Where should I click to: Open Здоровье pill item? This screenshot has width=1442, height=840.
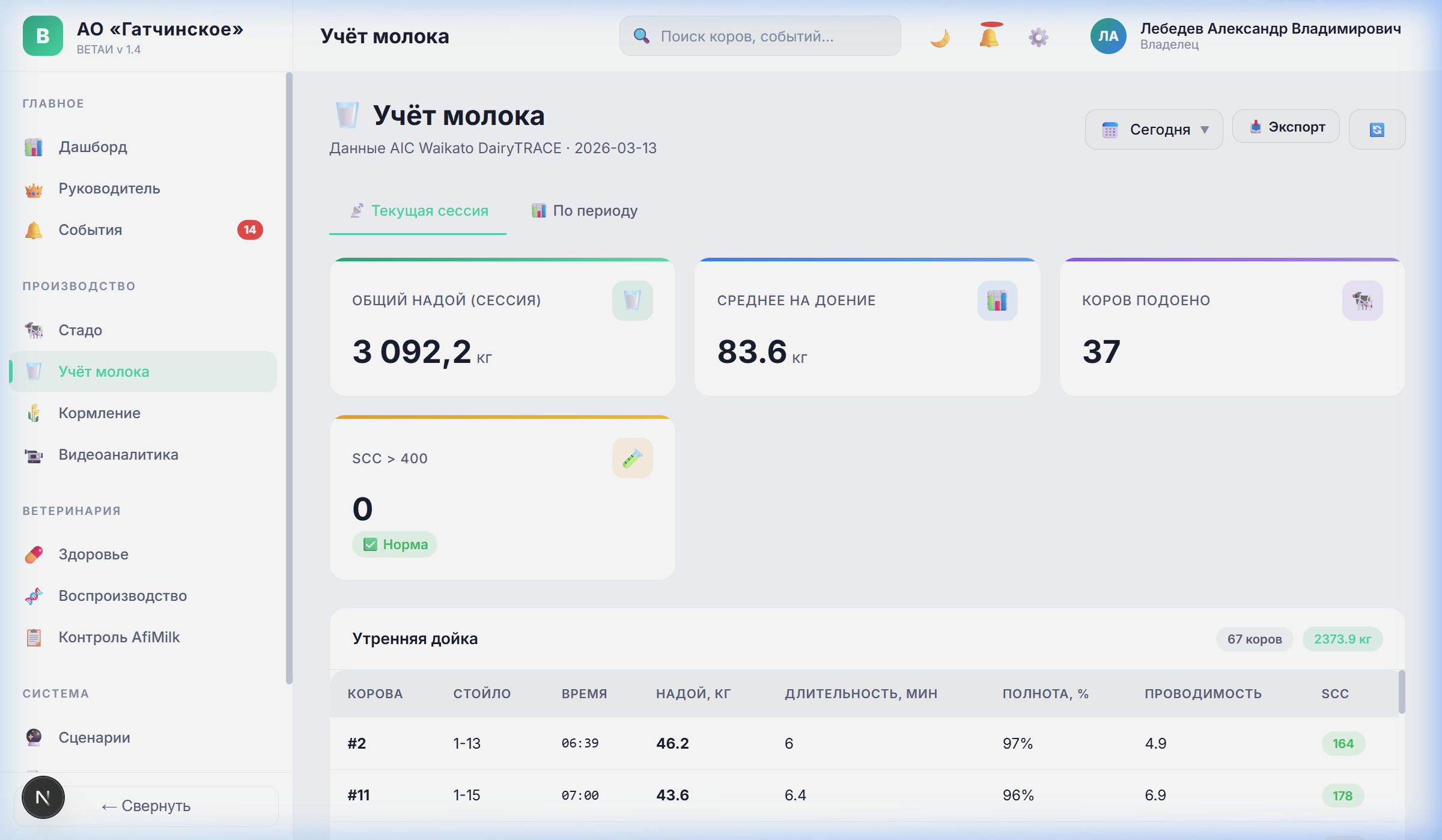tap(93, 555)
